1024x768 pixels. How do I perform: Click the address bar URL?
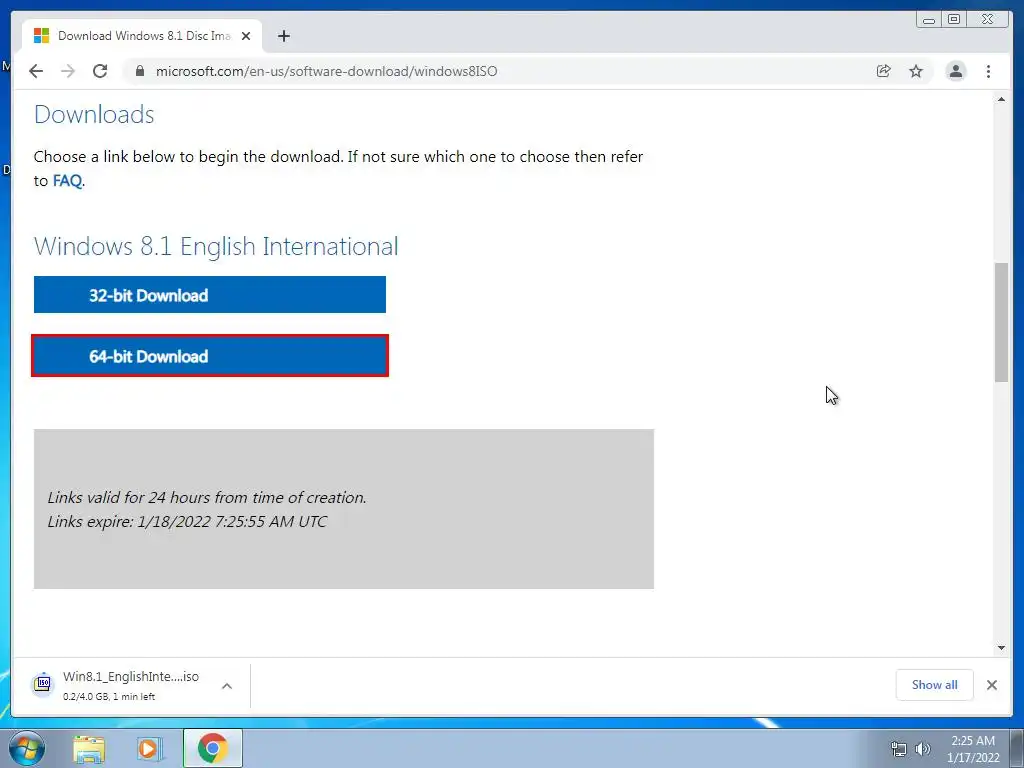coord(327,71)
